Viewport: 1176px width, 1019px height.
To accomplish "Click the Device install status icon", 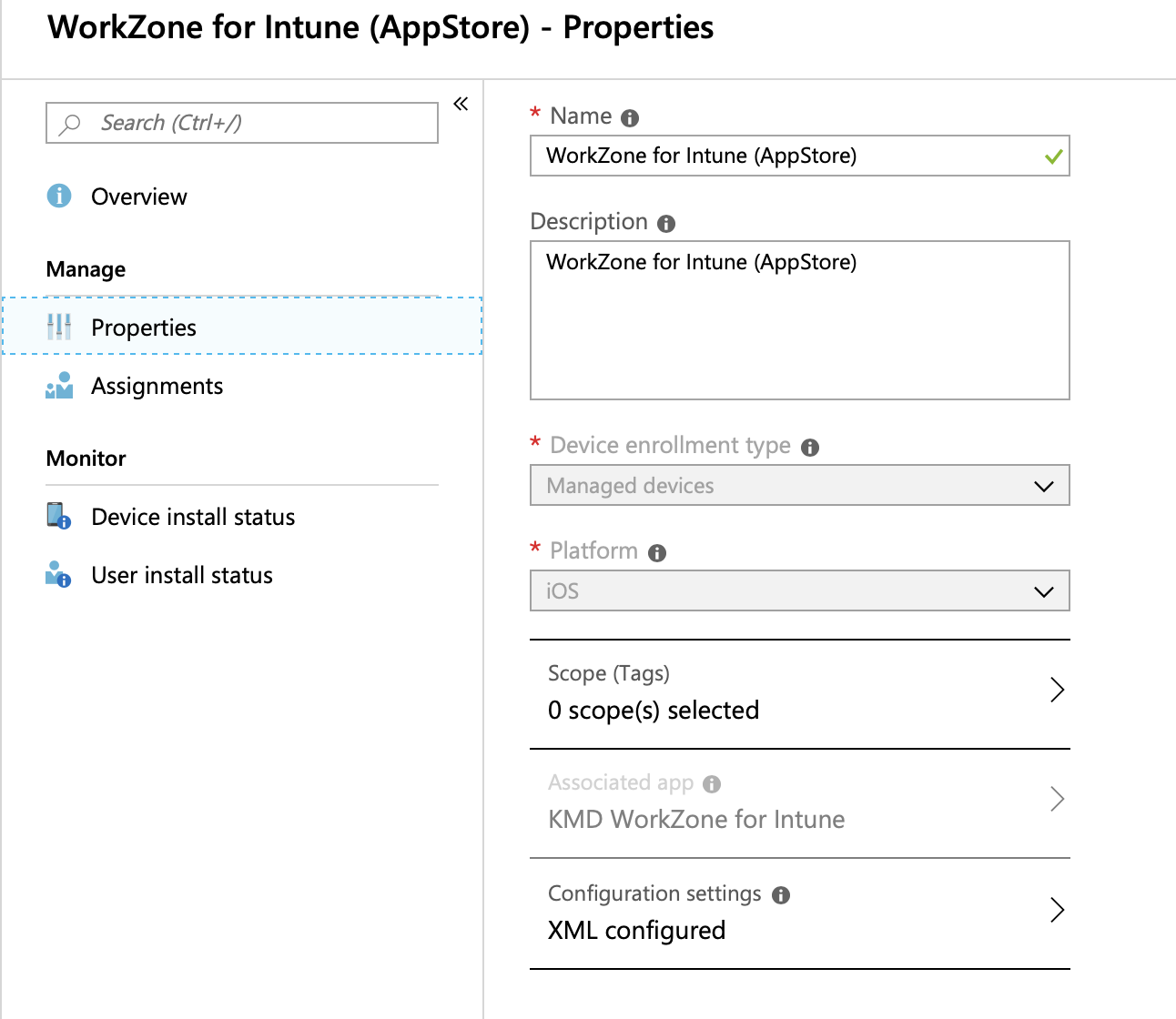I will (x=59, y=516).
